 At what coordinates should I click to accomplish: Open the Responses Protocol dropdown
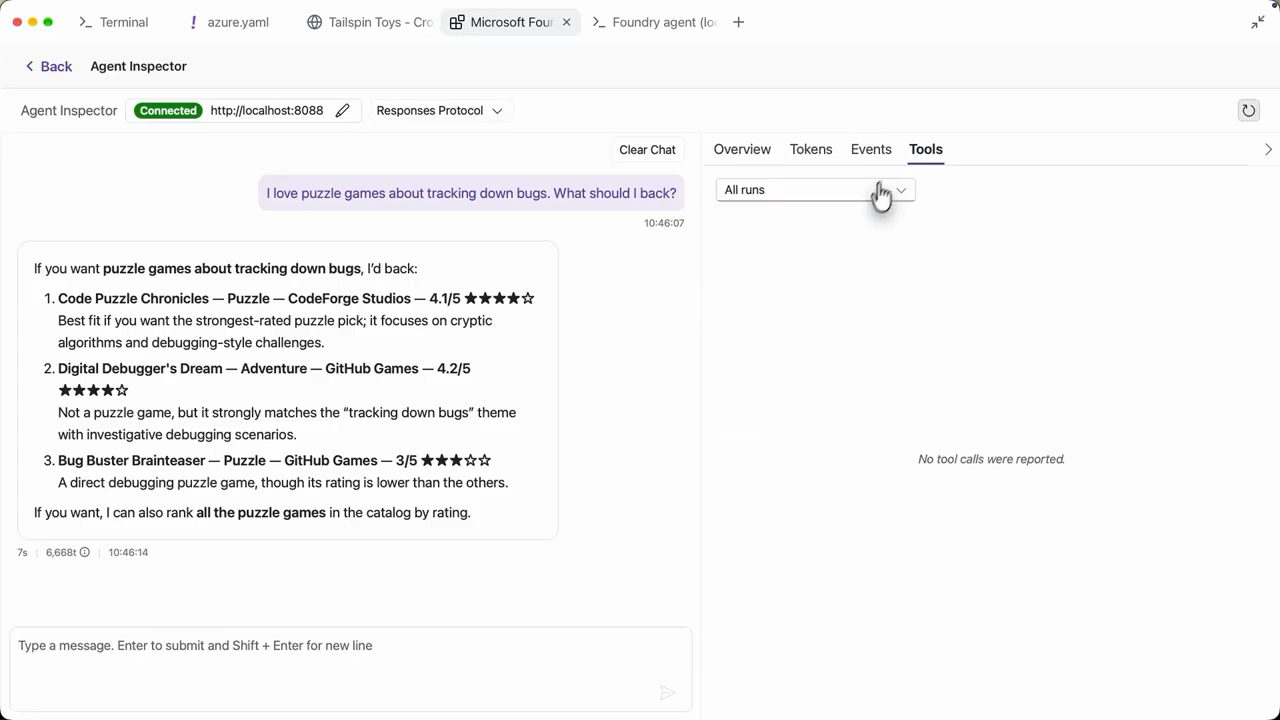439,111
